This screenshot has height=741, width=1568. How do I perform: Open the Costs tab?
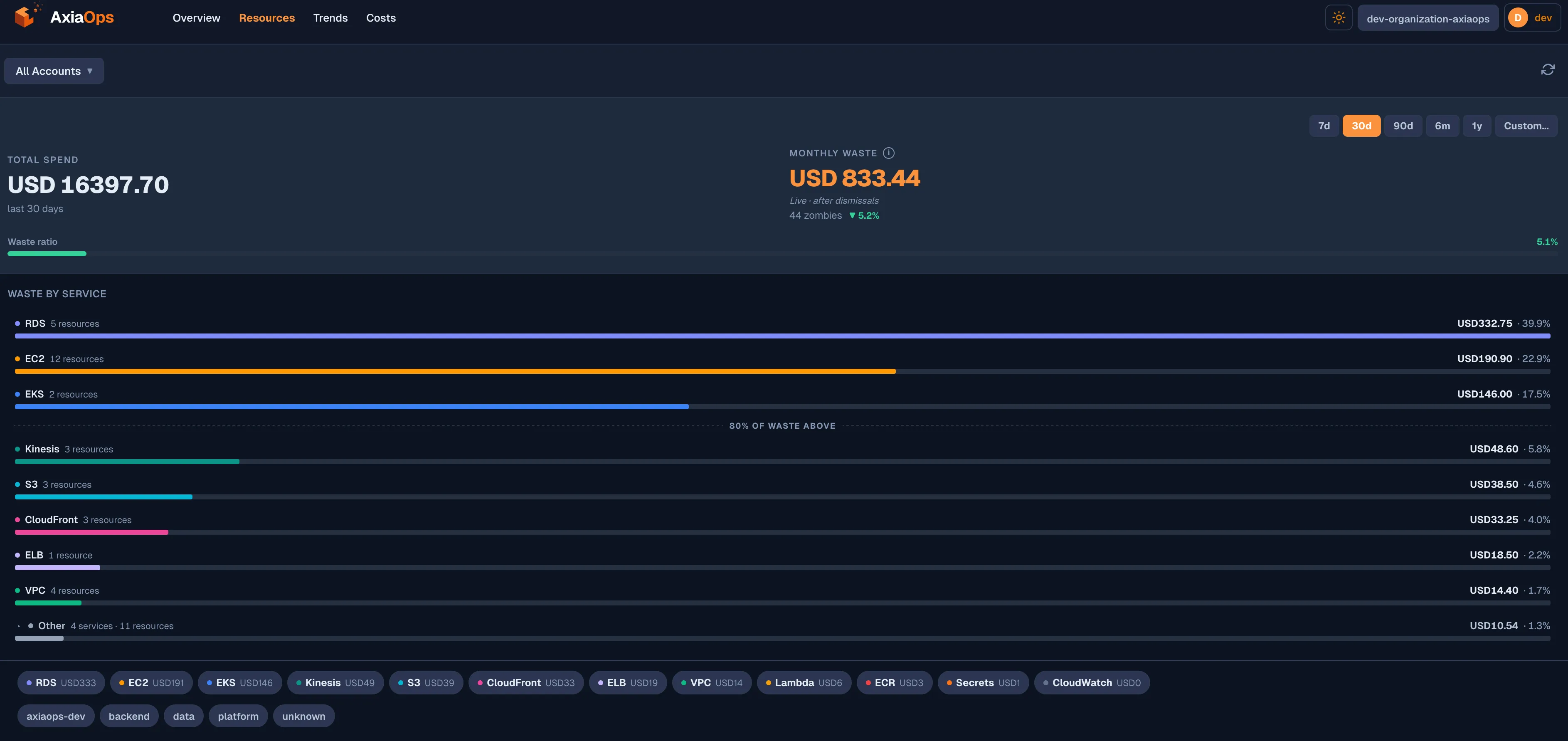click(381, 17)
